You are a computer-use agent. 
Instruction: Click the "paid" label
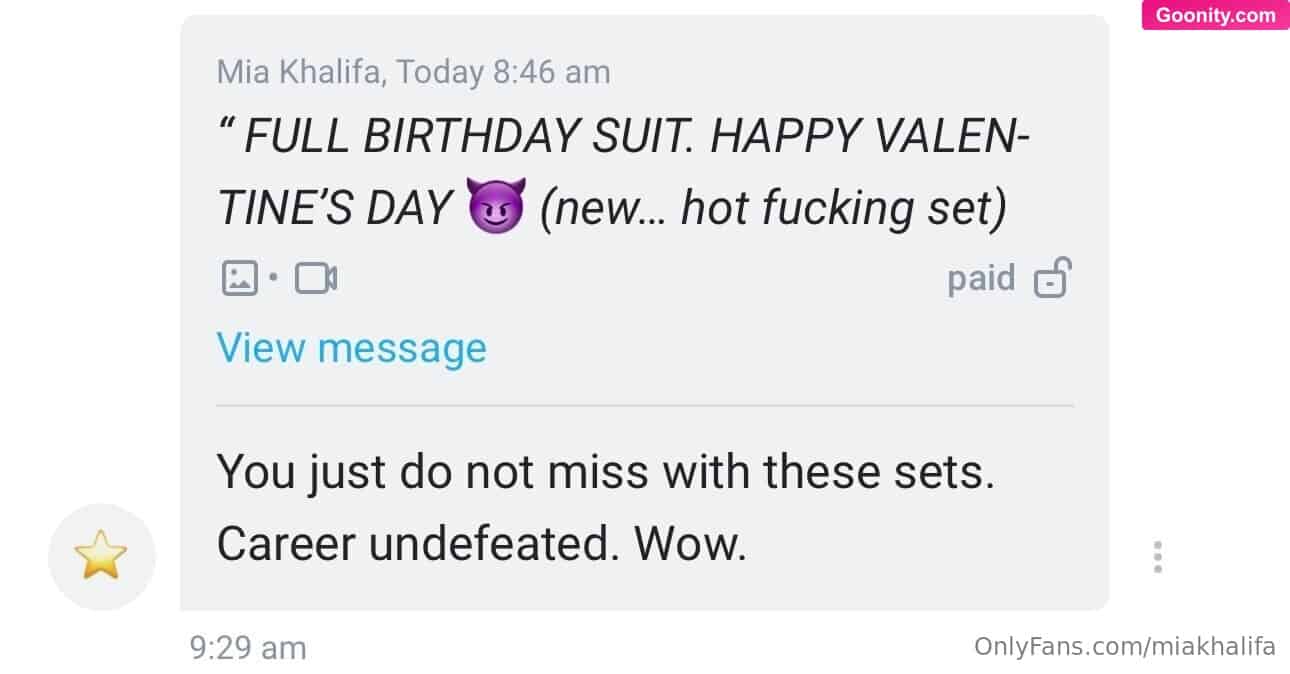(x=981, y=278)
